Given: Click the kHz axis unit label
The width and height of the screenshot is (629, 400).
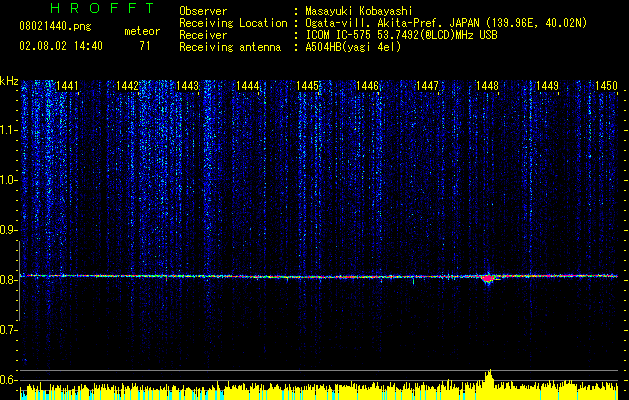Looking at the screenshot, I should pyautogui.click(x=9, y=80).
